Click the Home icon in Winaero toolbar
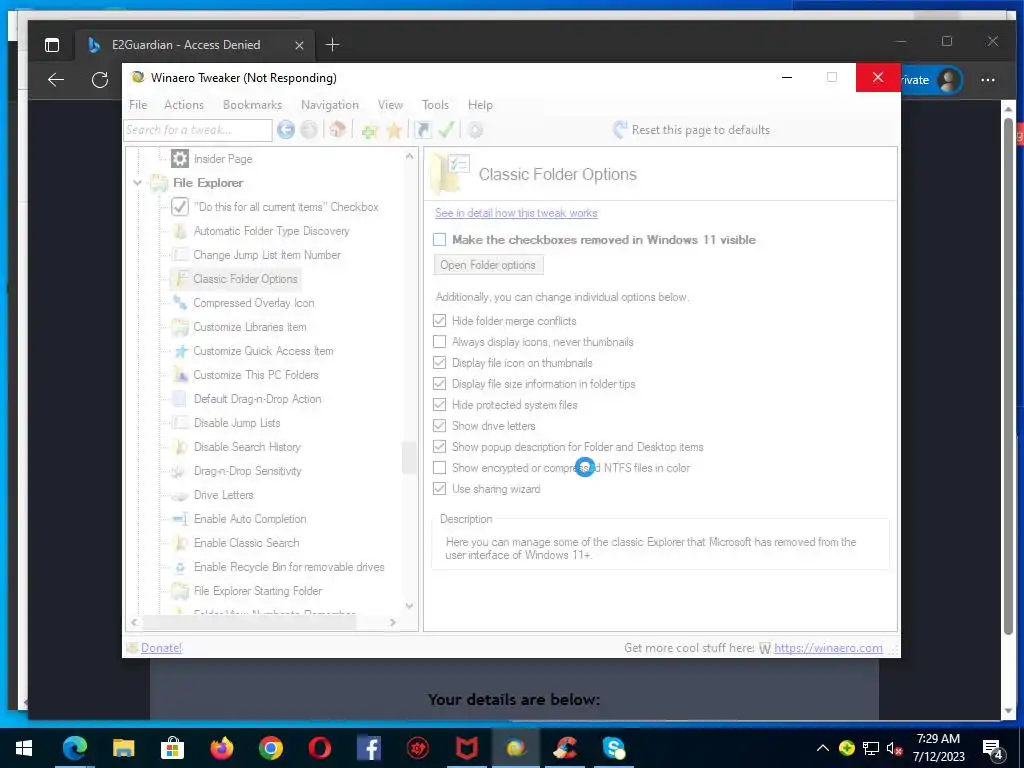The image size is (1024, 768). click(x=337, y=130)
